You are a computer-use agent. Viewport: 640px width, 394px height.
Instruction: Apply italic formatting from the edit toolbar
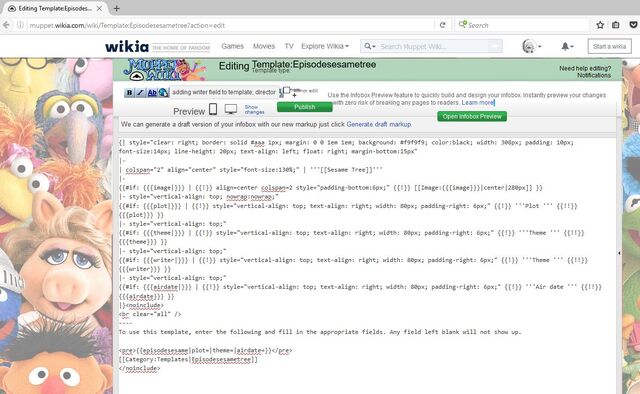click(140, 93)
